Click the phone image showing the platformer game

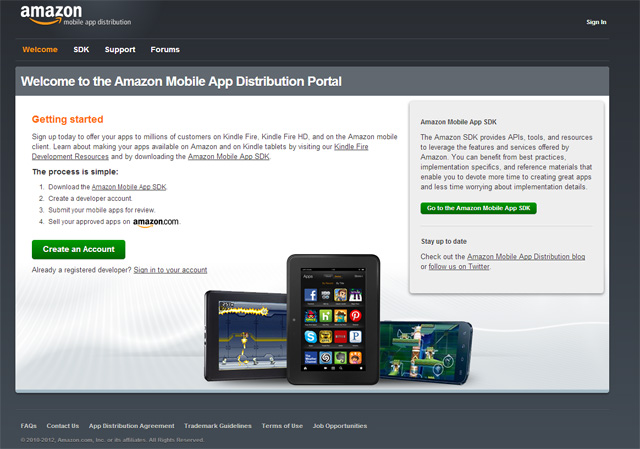tap(426, 352)
